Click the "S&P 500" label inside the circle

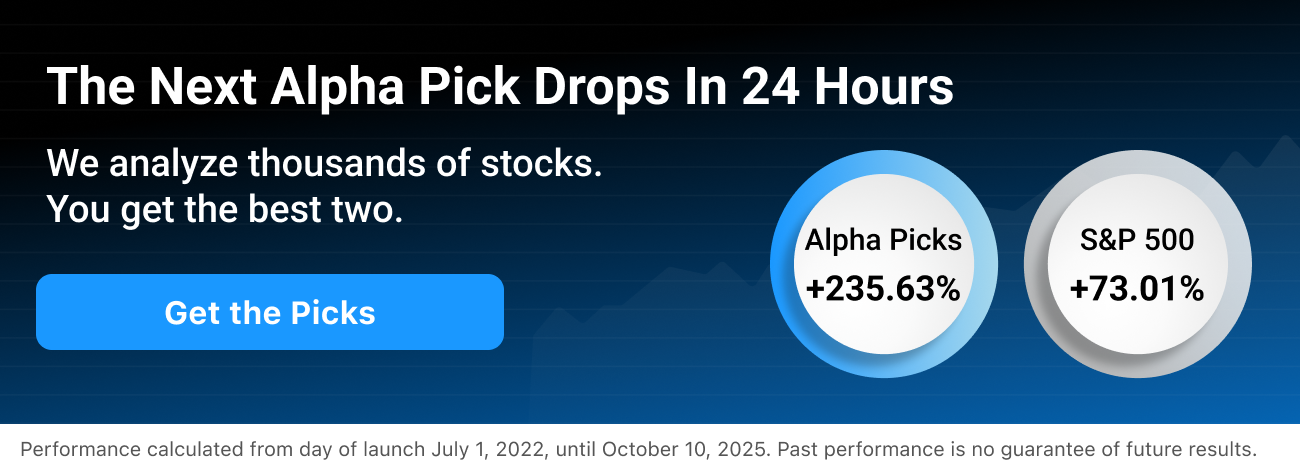1137,240
